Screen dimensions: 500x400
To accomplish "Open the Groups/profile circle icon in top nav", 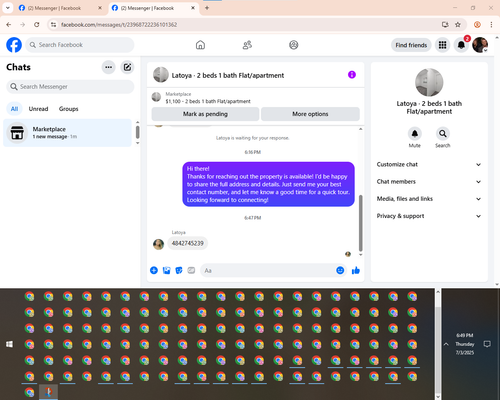I will [294, 45].
